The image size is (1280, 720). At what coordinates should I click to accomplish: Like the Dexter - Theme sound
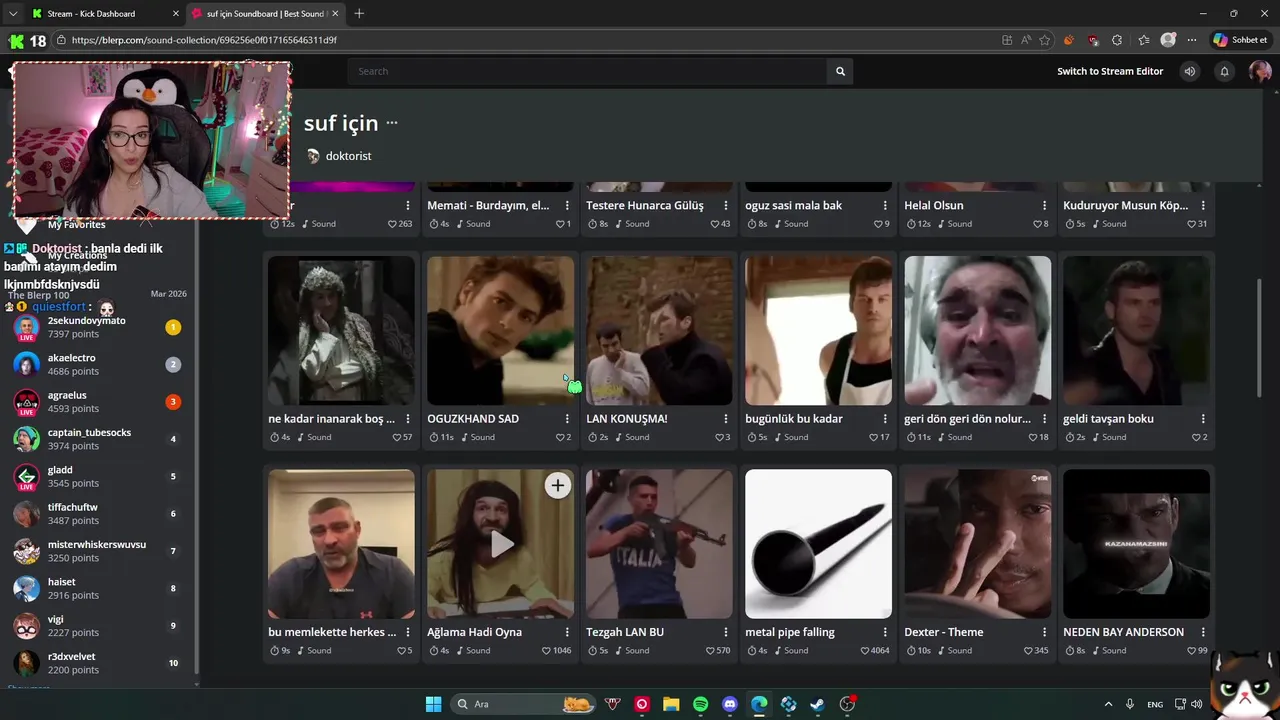click(1027, 651)
